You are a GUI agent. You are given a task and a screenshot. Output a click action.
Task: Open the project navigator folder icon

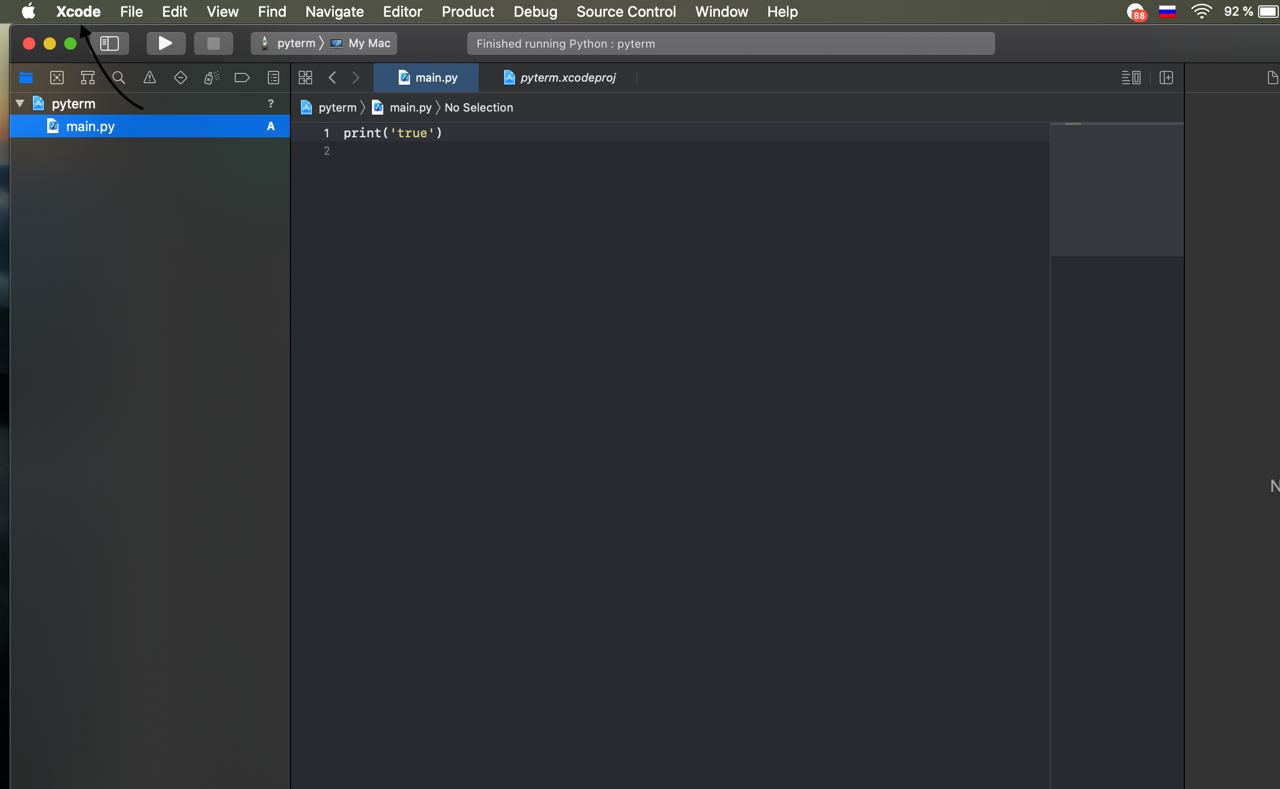(x=26, y=77)
